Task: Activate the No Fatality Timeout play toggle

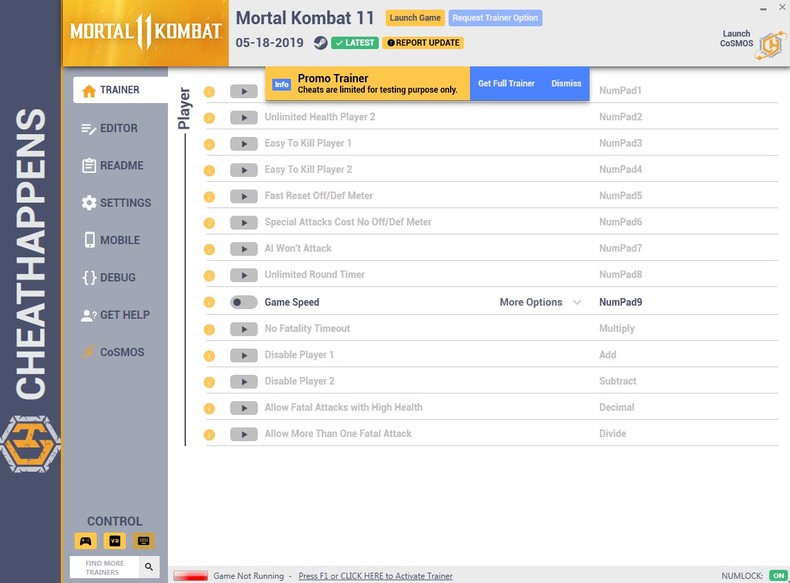Action: pos(244,329)
